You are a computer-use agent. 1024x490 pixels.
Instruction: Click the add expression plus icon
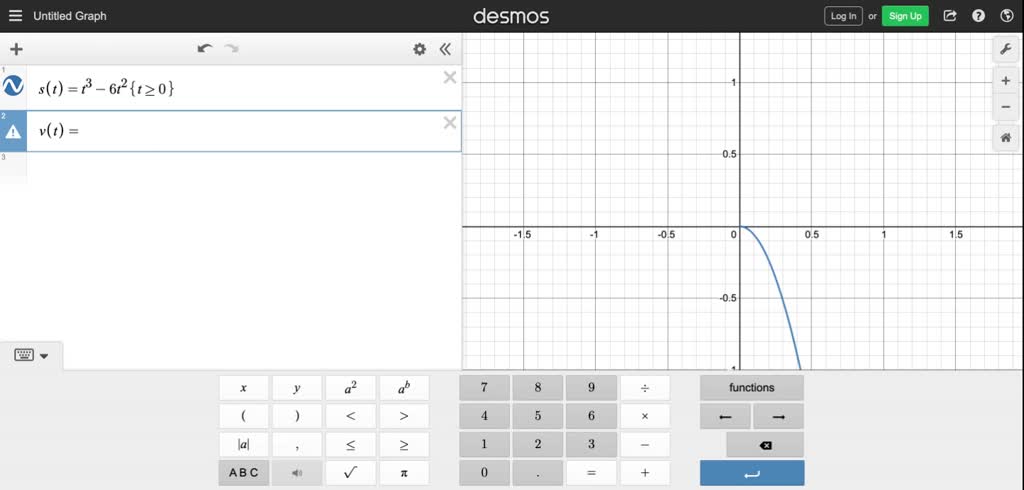(x=16, y=49)
